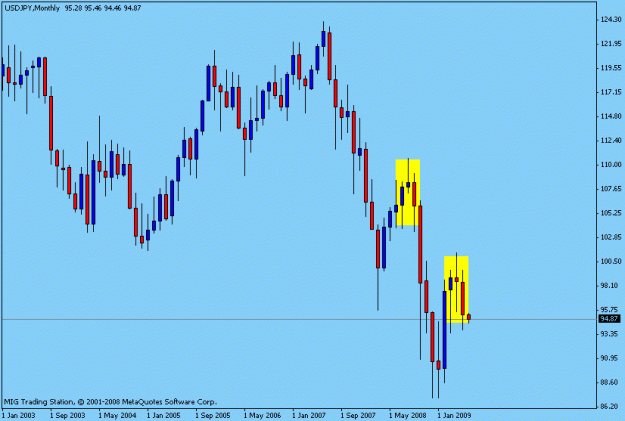Select the 119.55 price level label

(611, 68)
